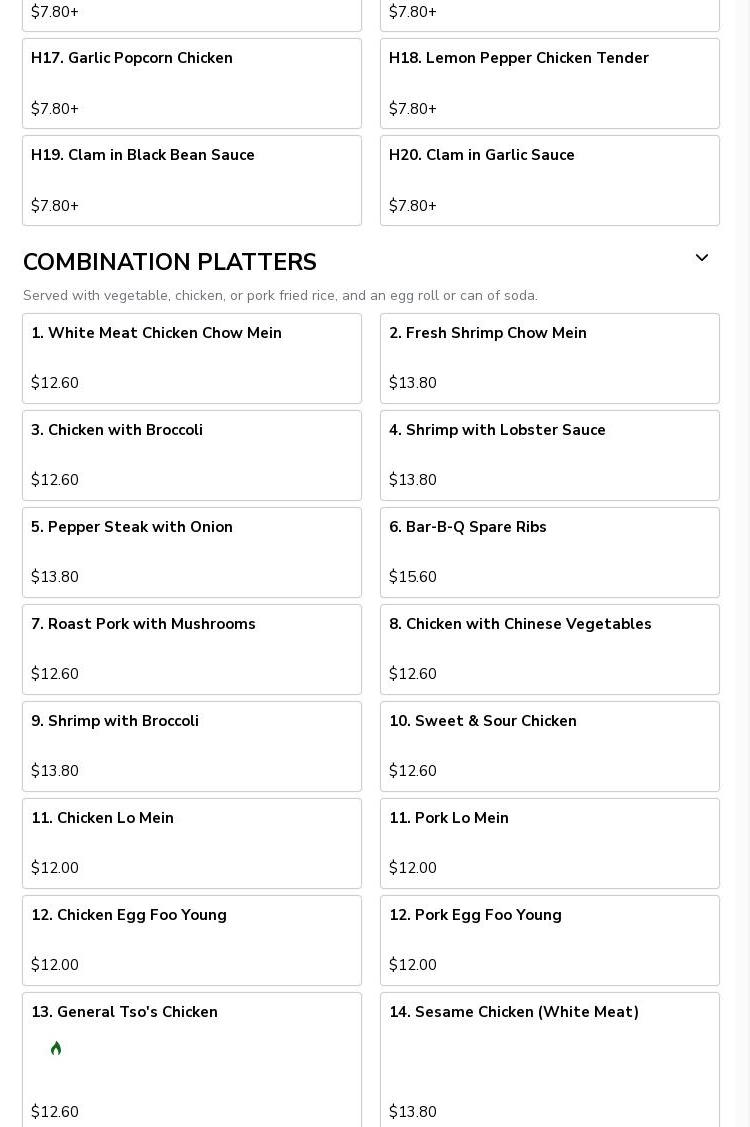The image size is (750, 1127).
Task: Choose Sesame Chicken (White Meat)
Action: [x=550, y=1060]
